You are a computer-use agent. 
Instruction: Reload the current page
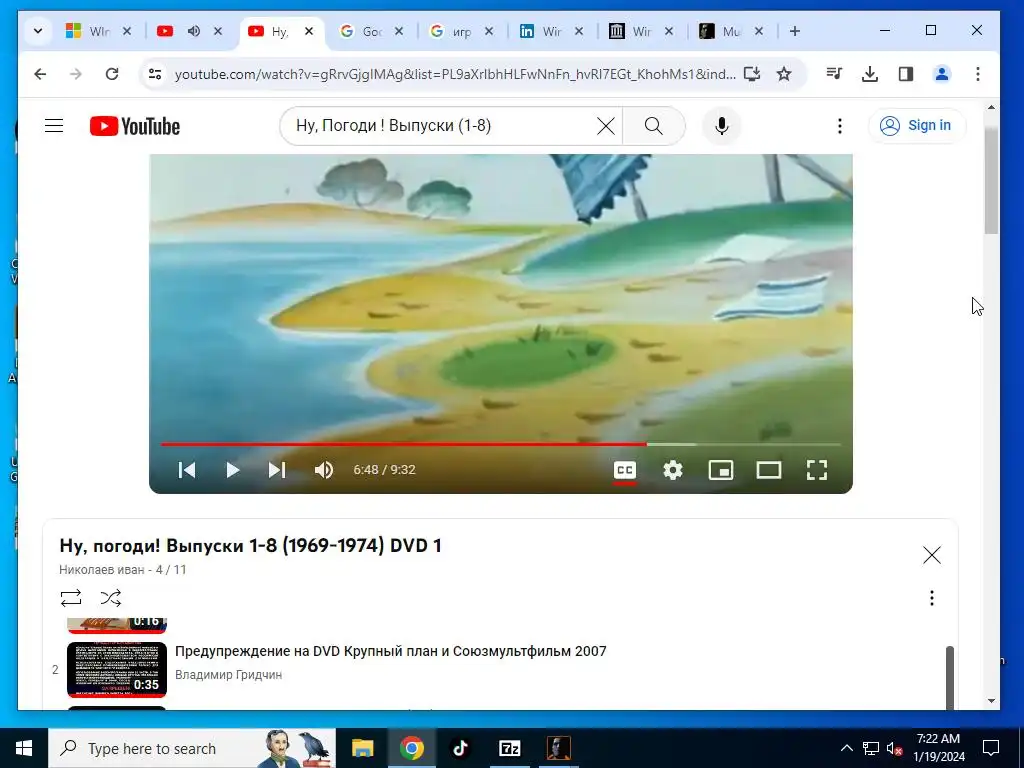tap(112, 74)
